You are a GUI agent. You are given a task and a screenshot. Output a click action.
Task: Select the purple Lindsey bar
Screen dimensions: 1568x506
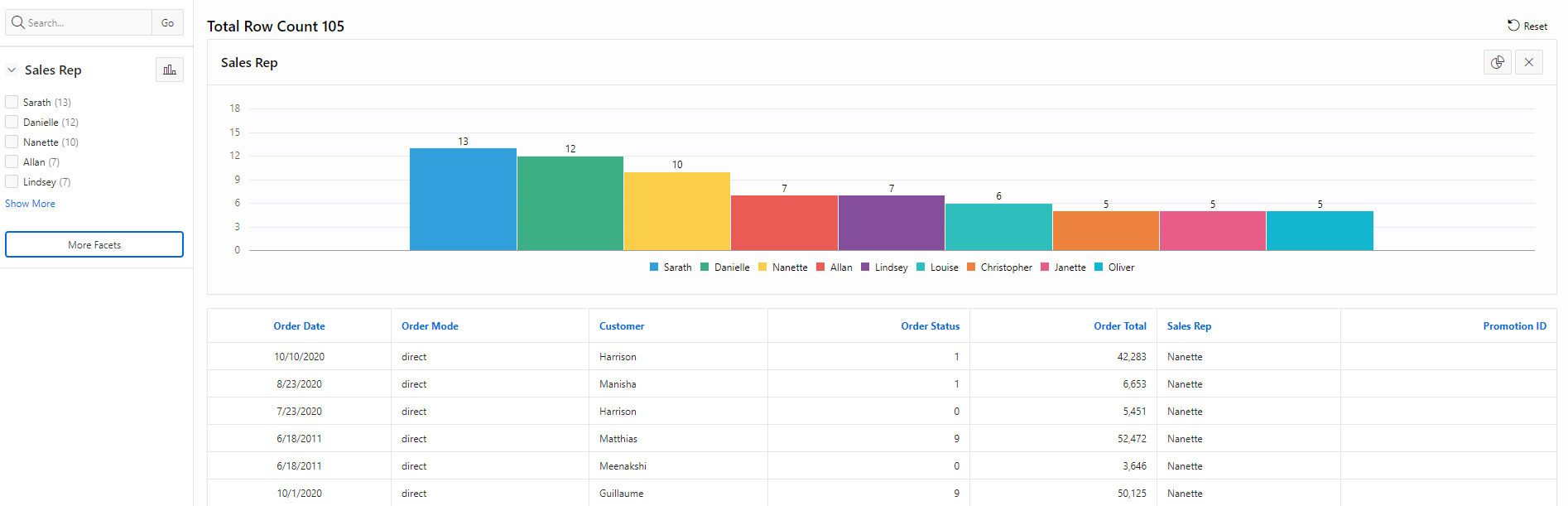pos(892,223)
